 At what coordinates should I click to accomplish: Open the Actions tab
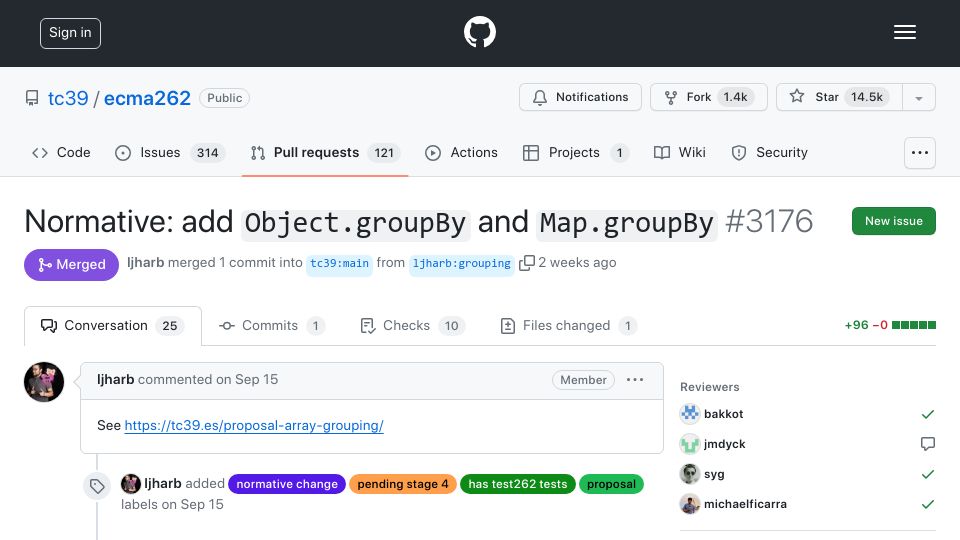461,152
